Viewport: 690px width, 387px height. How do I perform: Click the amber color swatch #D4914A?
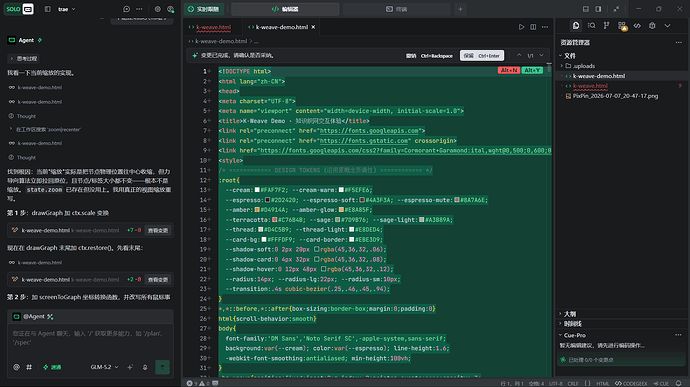(257, 210)
